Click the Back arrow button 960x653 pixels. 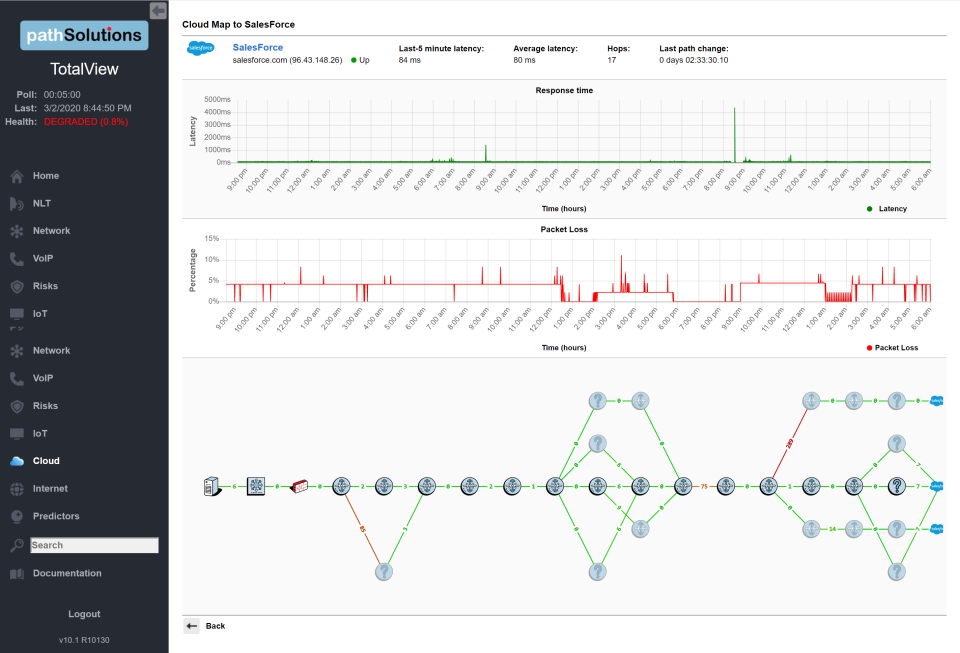[192, 626]
